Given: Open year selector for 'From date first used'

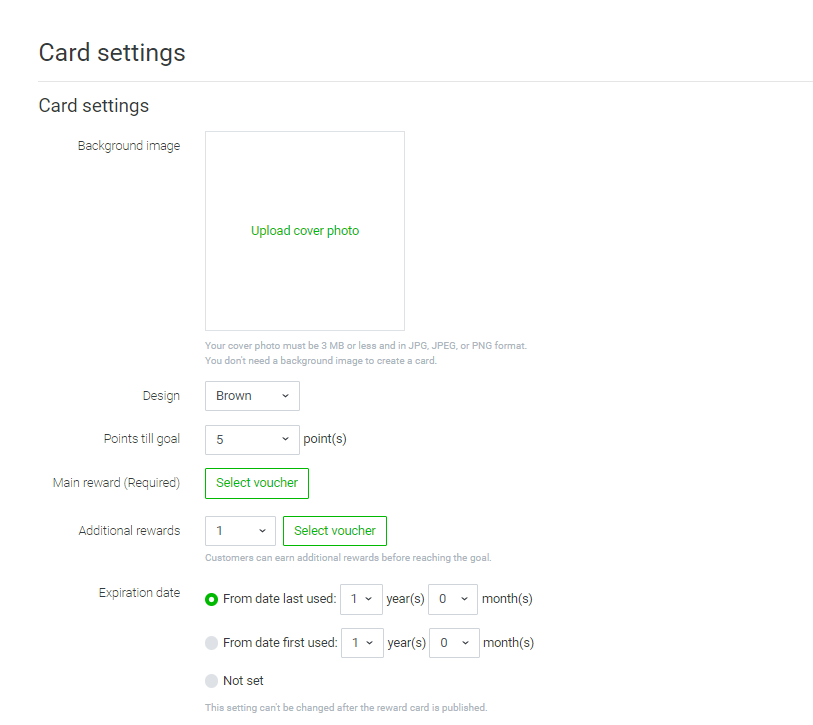Looking at the screenshot, I should point(361,642).
